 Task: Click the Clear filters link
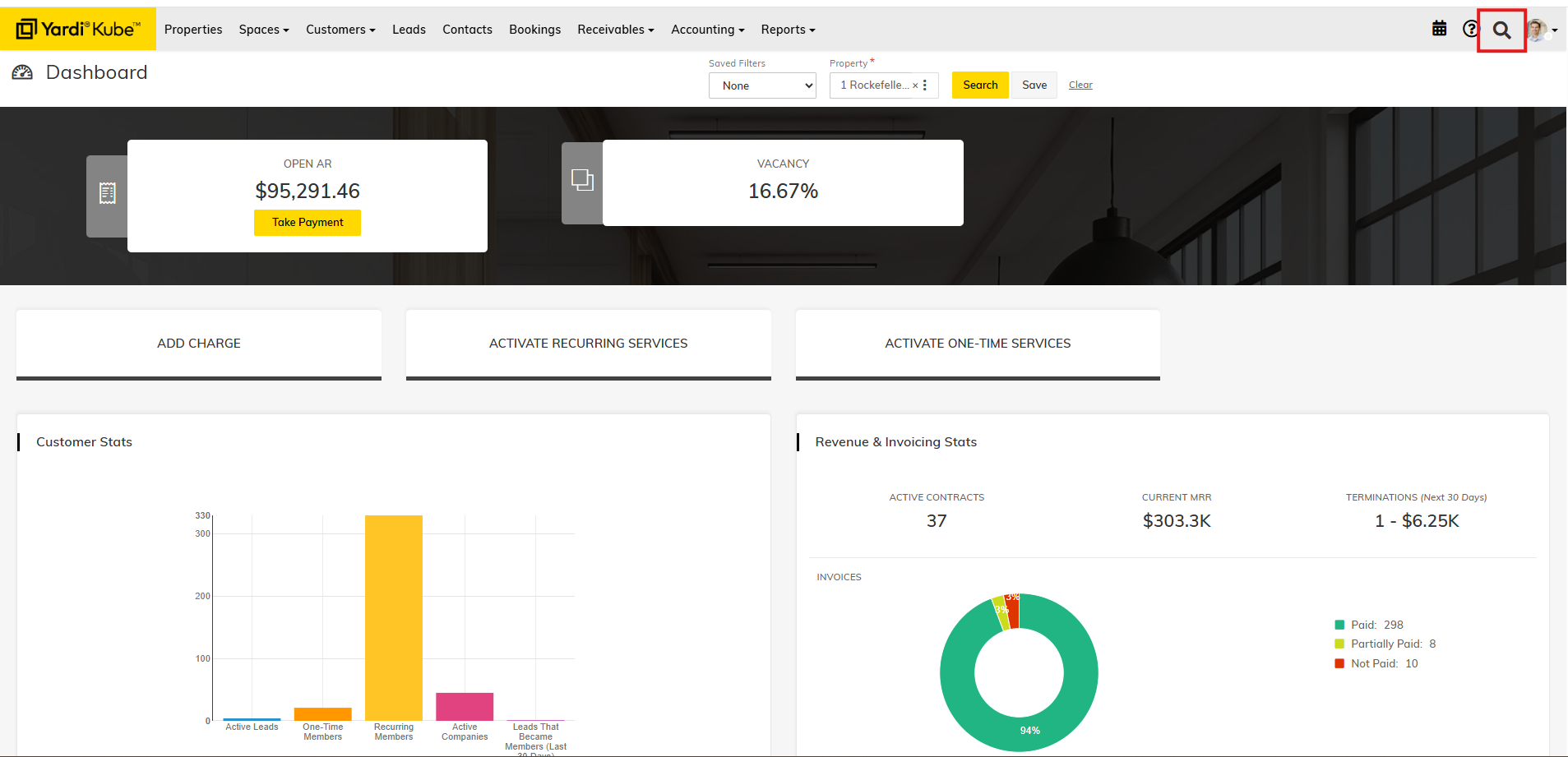[1080, 85]
